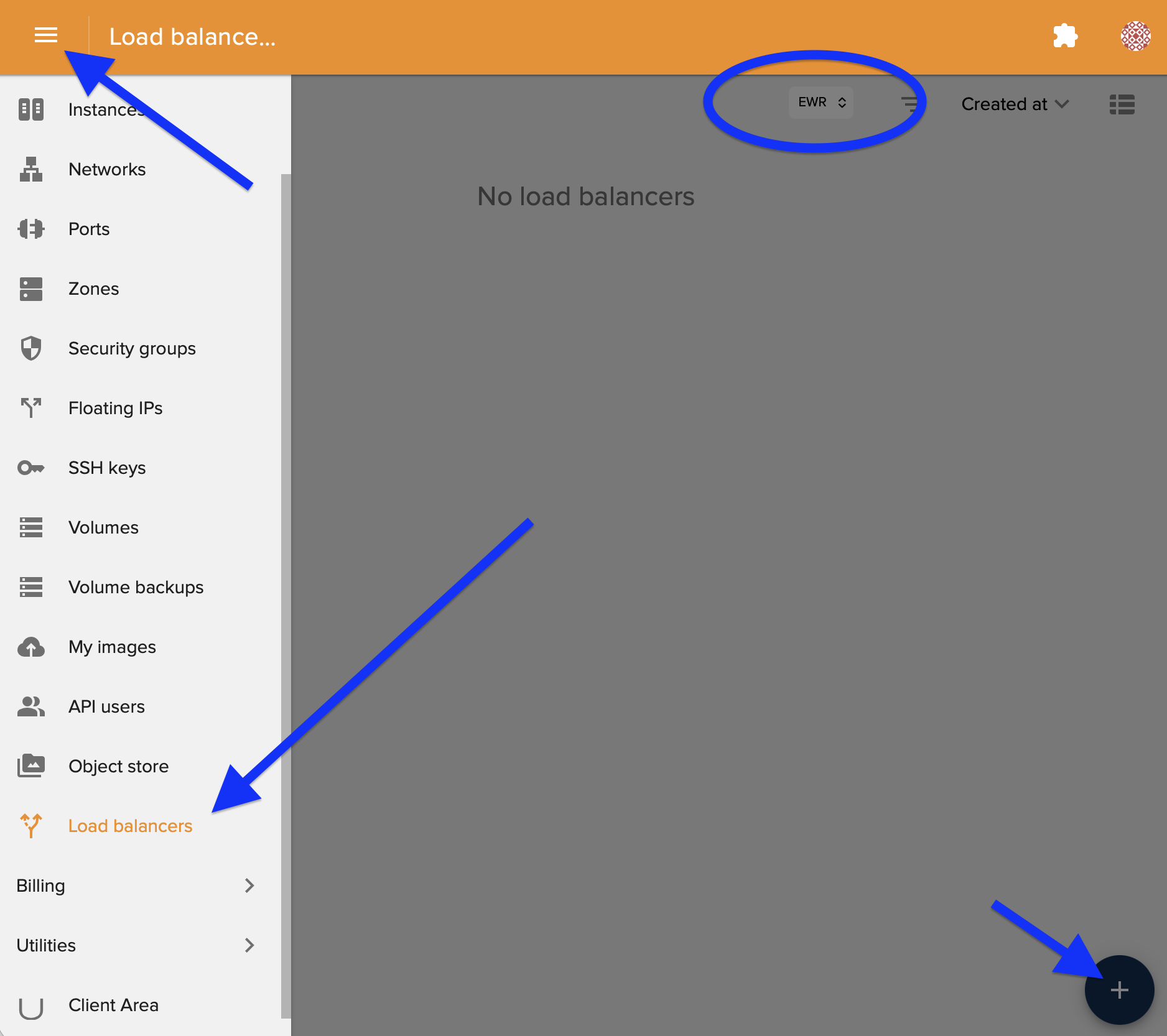Open the filter toggle near region selector

[x=909, y=103]
